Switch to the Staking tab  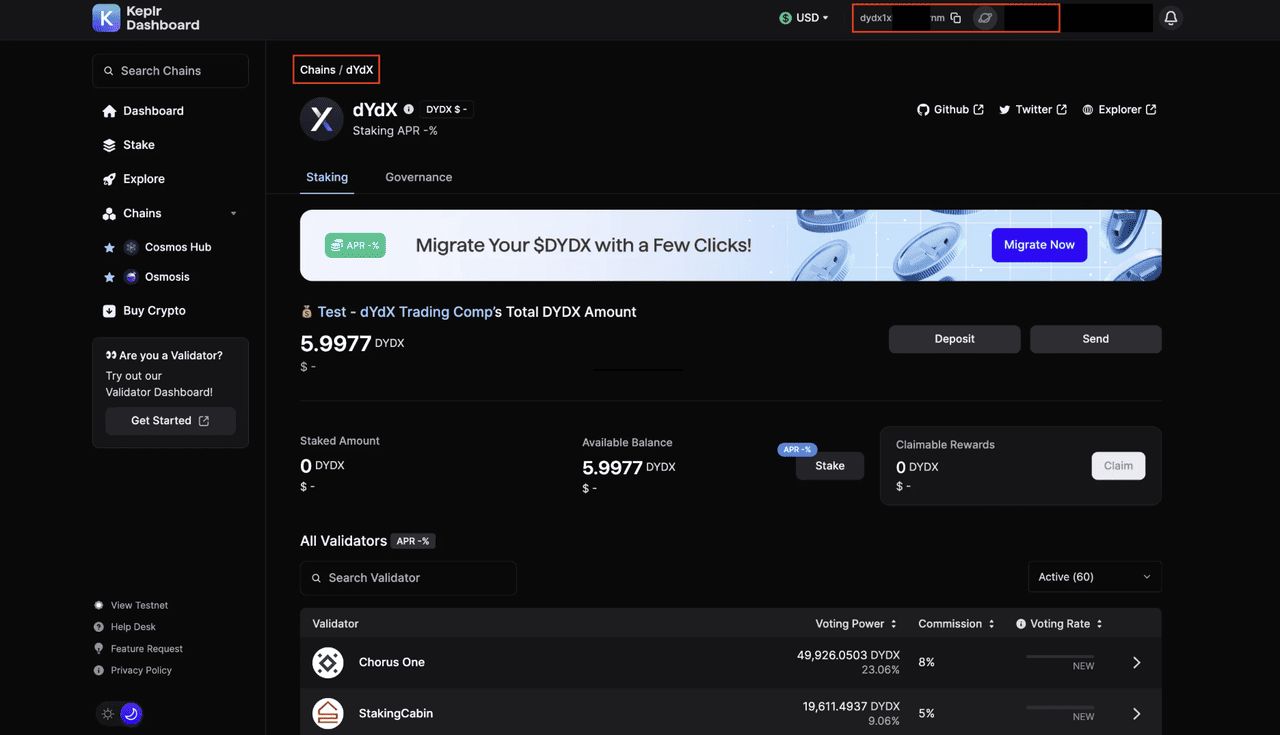pos(327,177)
